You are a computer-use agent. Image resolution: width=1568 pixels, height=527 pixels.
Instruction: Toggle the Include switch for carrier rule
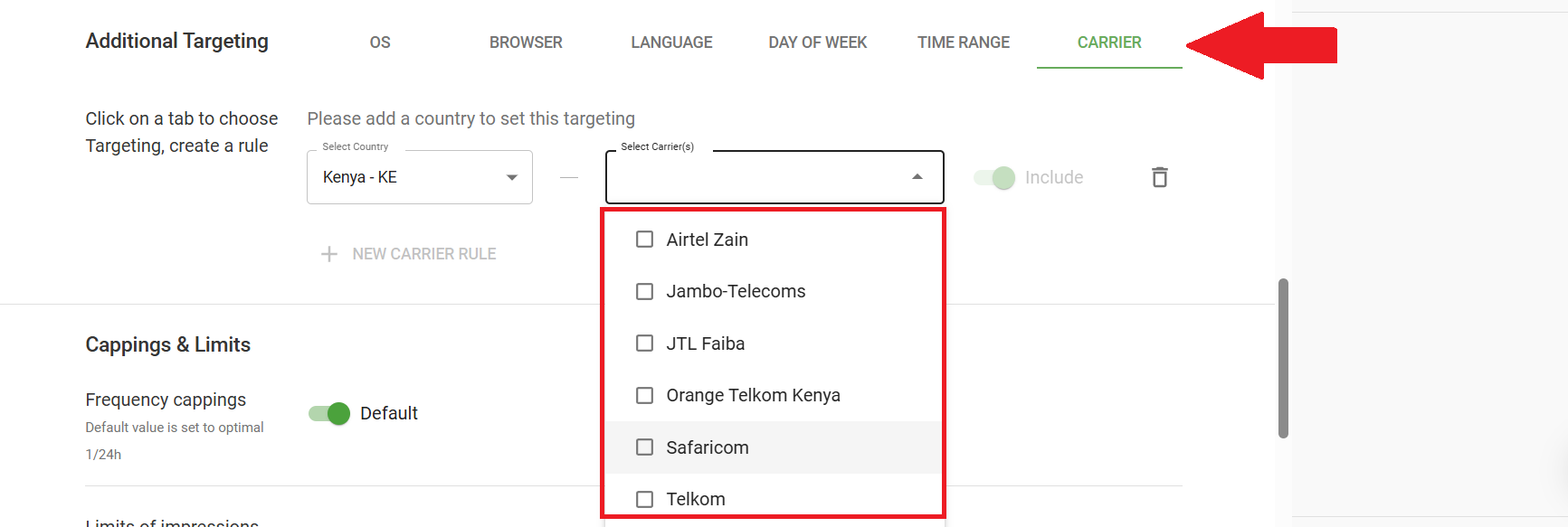[x=993, y=177]
